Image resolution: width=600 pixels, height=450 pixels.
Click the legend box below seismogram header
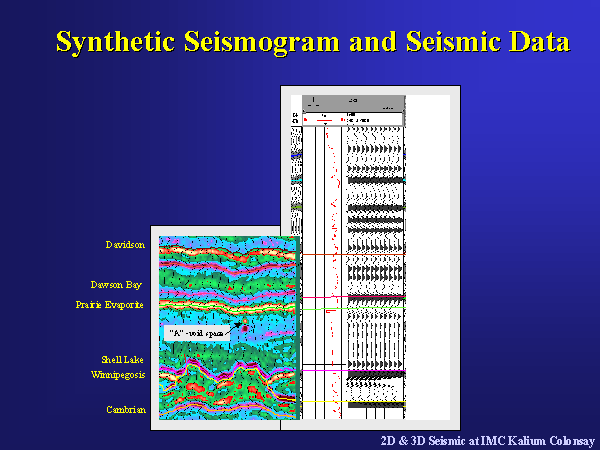[353, 118]
